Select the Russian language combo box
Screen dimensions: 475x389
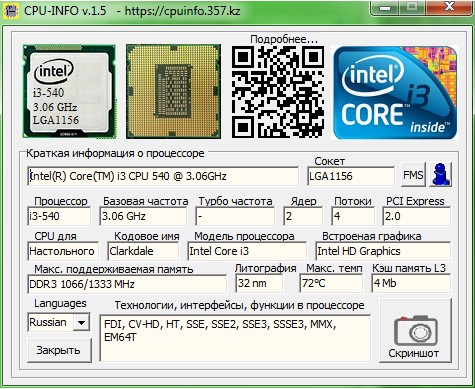59,322
